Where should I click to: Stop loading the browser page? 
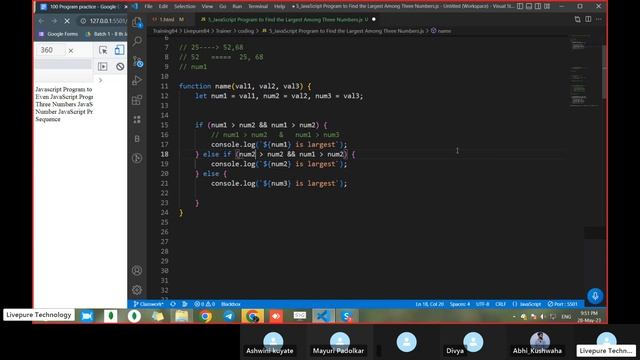point(67,21)
